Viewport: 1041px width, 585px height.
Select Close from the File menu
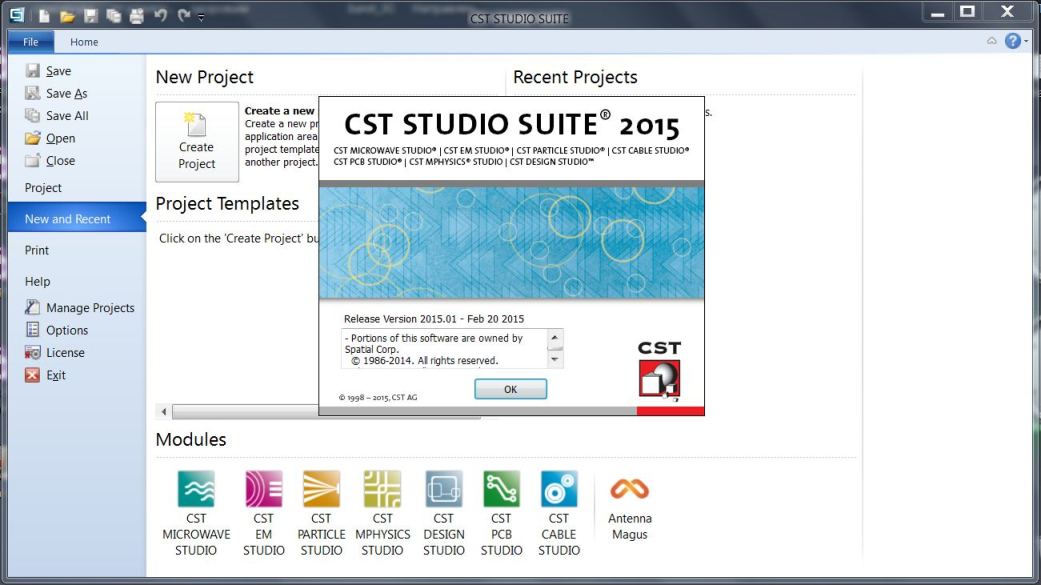50,161
